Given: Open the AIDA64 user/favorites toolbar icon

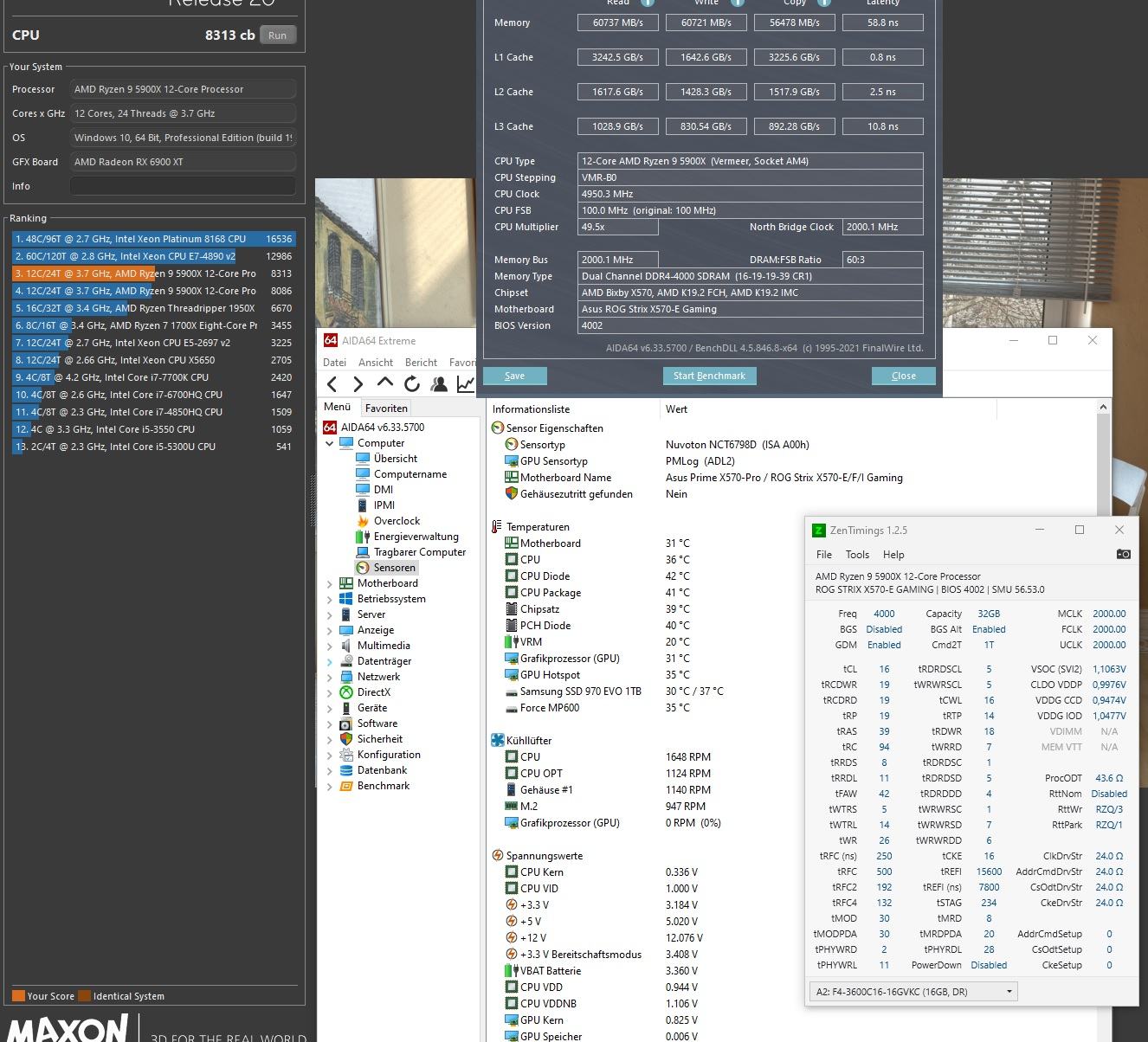Looking at the screenshot, I should click(439, 384).
